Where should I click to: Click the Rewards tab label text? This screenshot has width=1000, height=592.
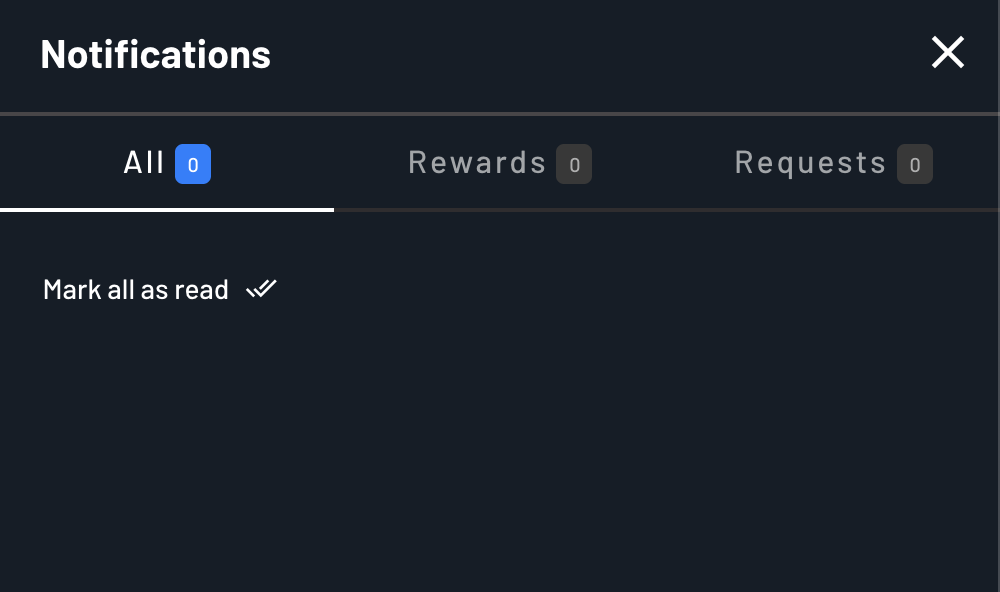coord(478,162)
